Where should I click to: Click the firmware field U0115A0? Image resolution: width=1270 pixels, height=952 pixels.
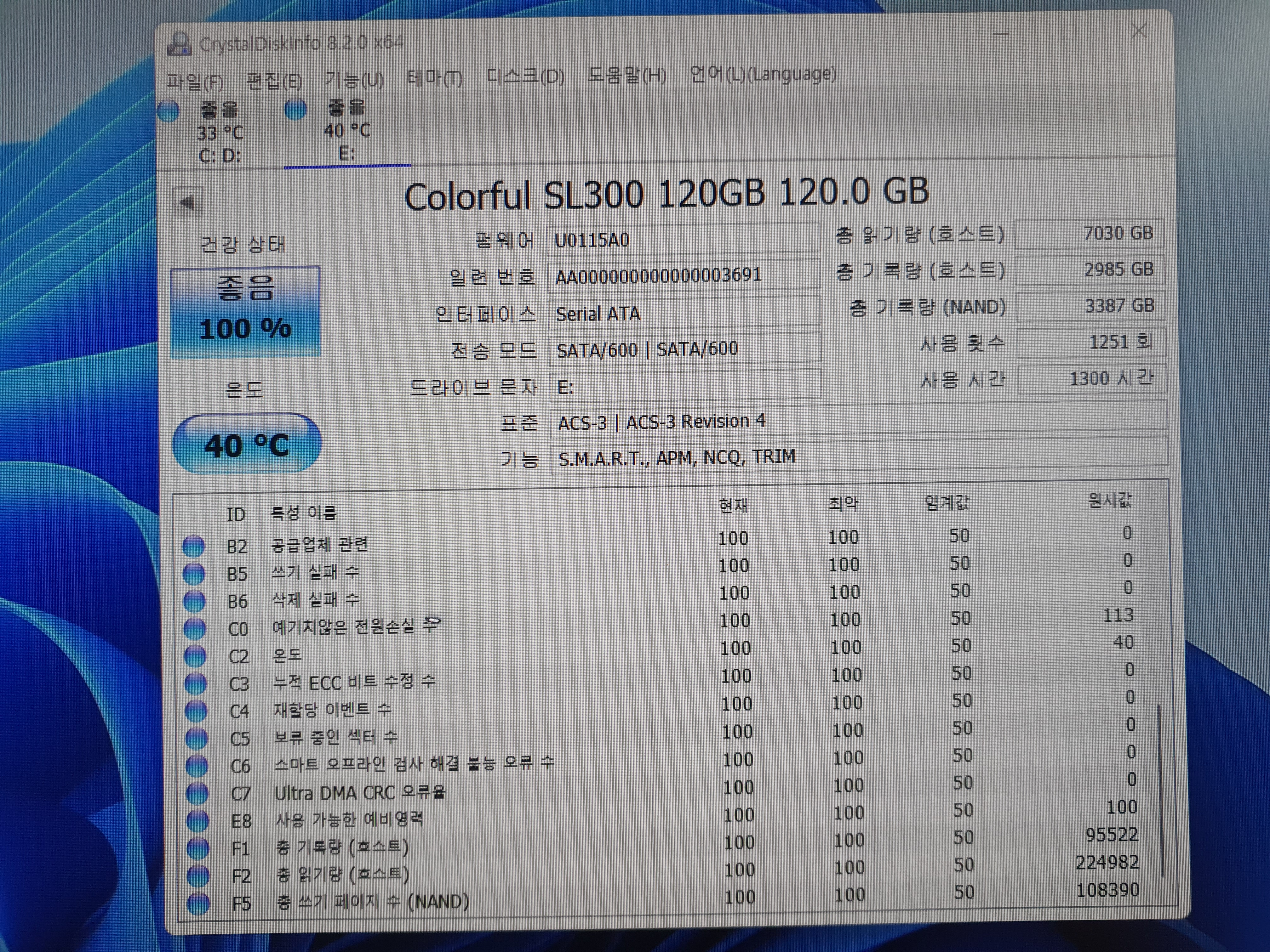coord(683,239)
